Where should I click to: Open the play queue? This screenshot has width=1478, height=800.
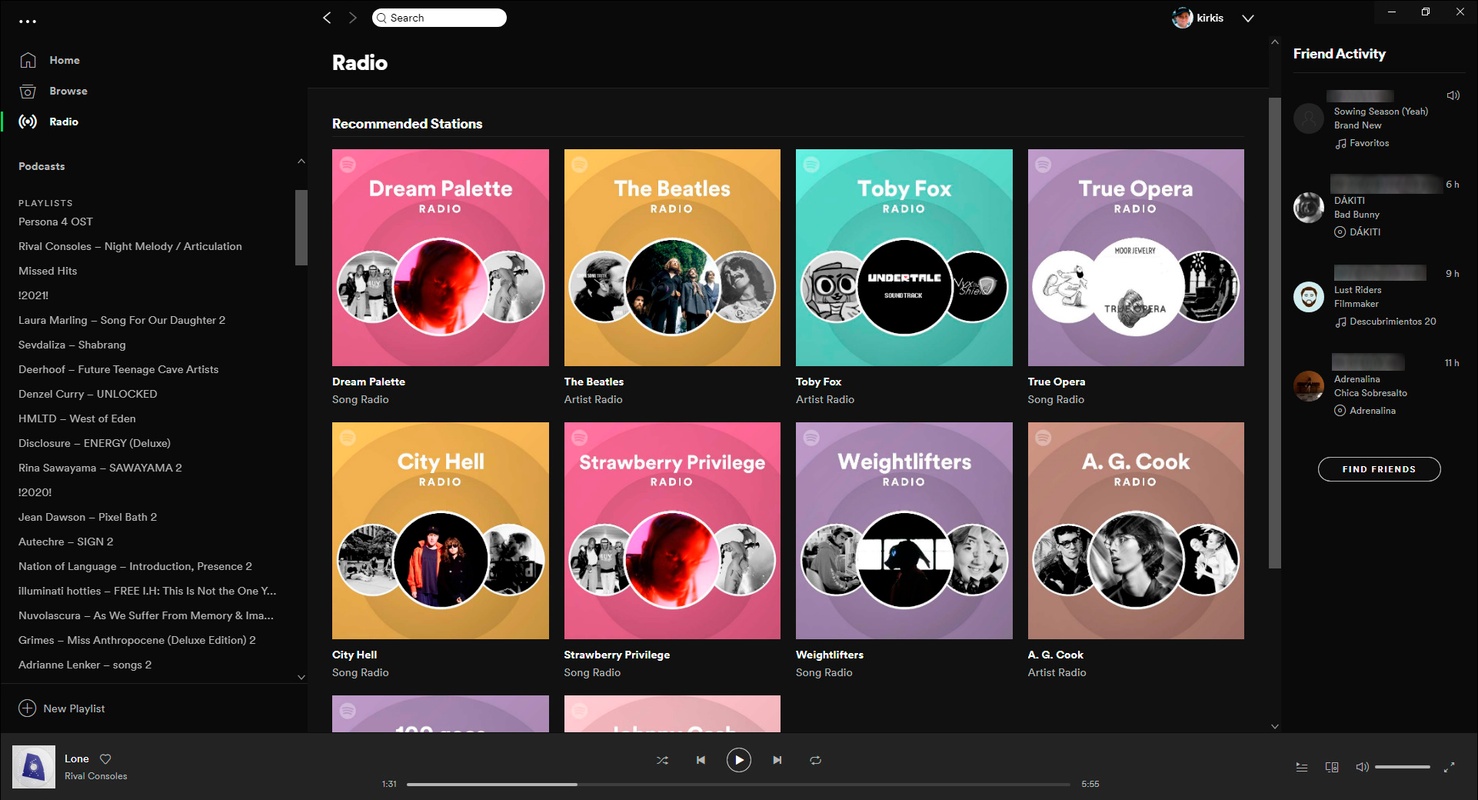tap(1302, 767)
